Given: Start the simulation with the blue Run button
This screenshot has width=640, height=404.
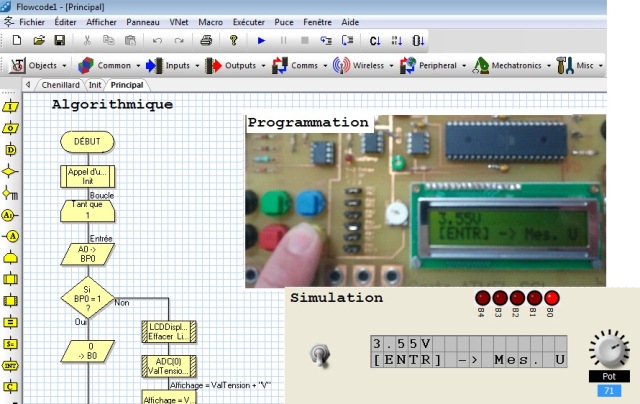Looking at the screenshot, I should [x=261, y=41].
